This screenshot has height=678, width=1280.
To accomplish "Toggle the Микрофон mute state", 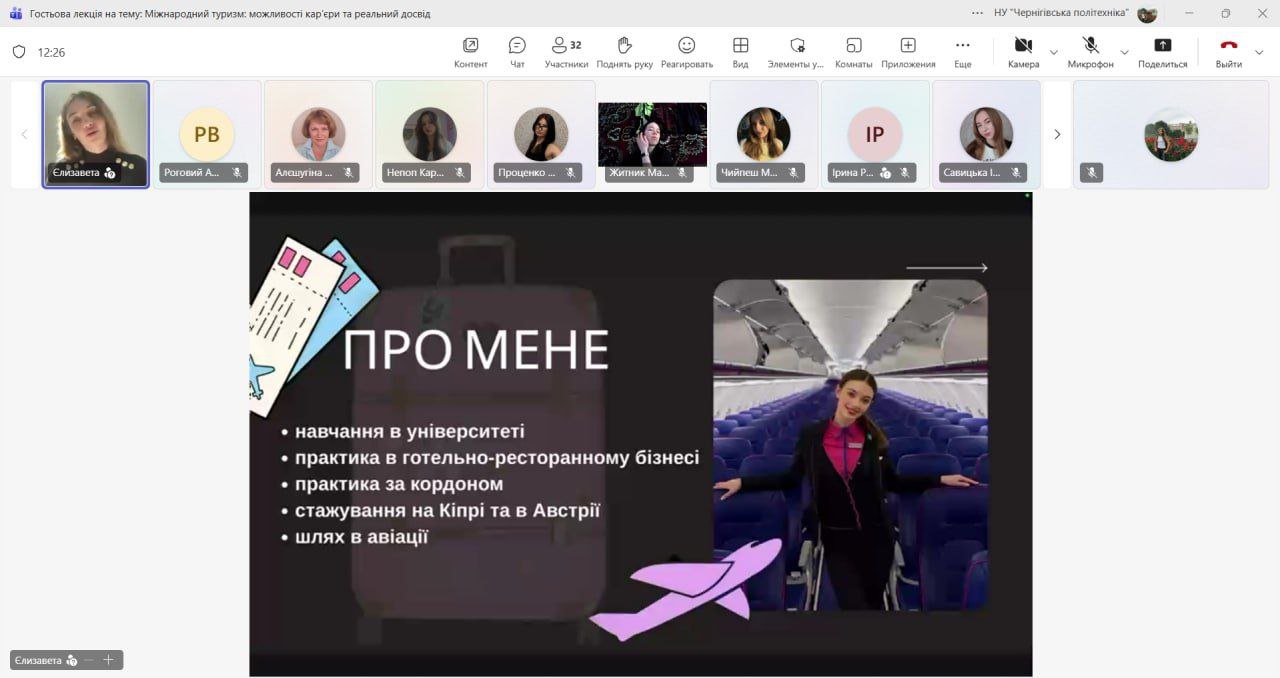I will pyautogui.click(x=1090, y=51).
